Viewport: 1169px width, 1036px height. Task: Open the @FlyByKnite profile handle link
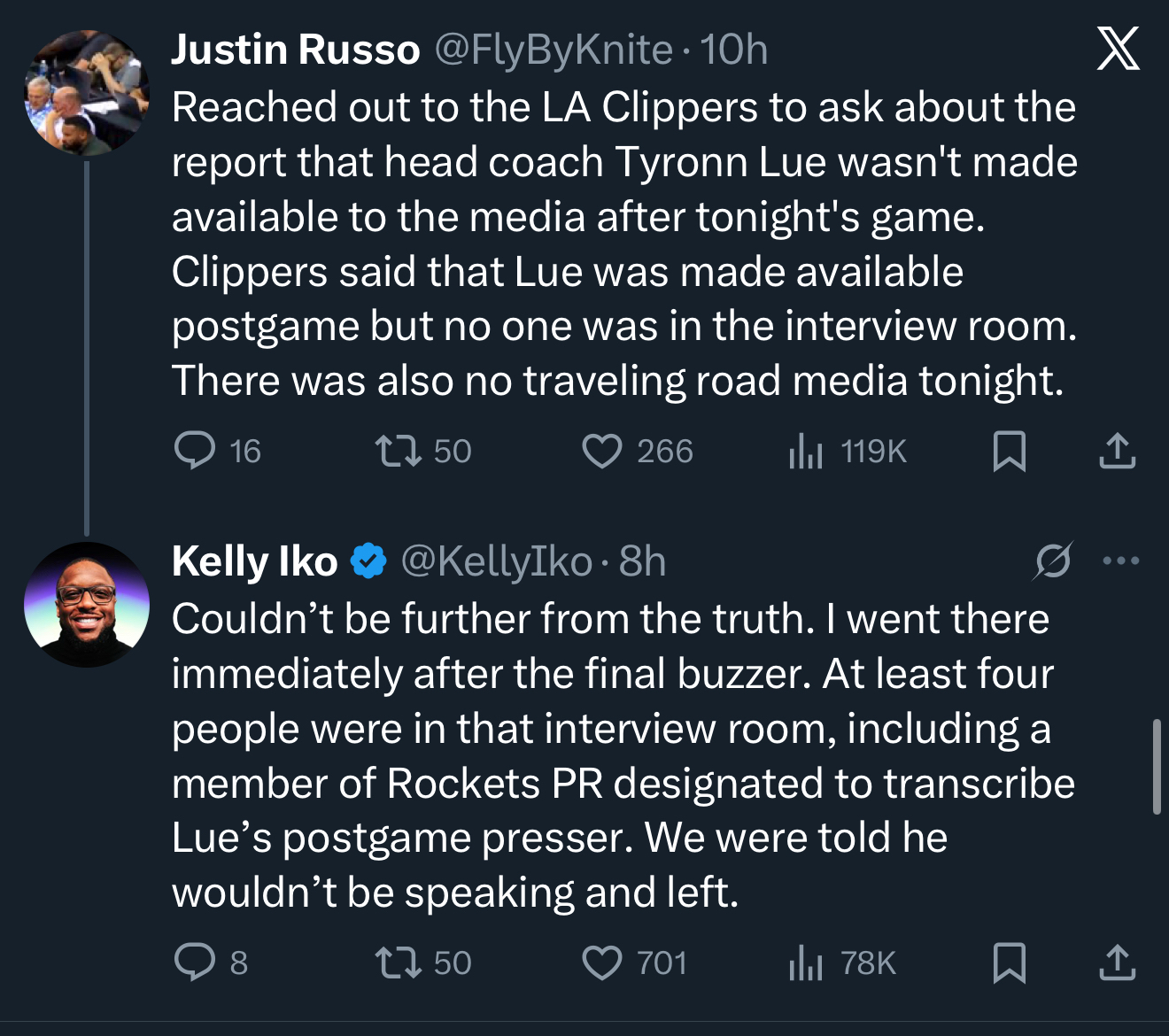pyautogui.click(x=554, y=50)
